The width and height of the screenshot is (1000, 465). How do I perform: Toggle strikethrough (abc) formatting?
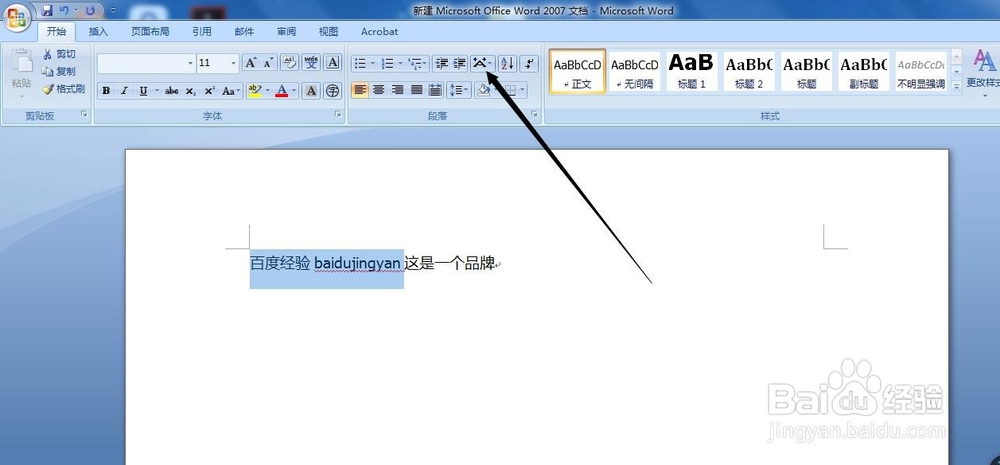172,91
